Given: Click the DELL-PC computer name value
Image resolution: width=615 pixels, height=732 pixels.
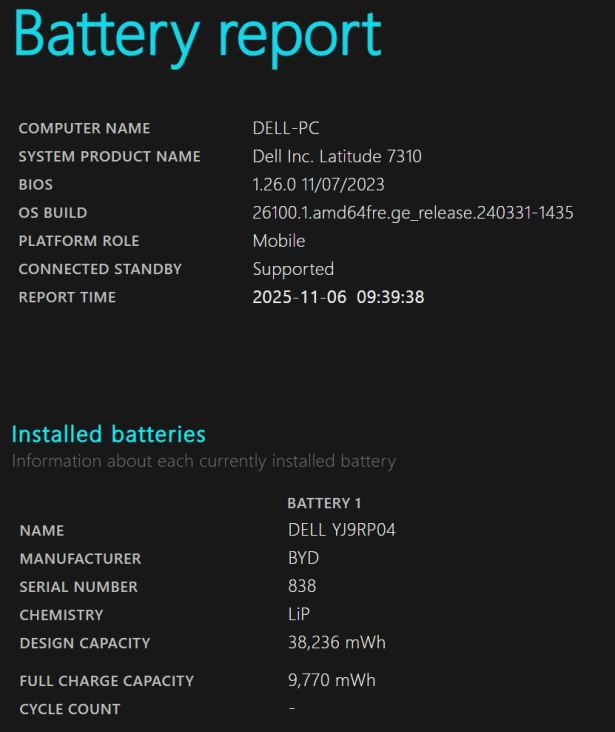Looking at the screenshot, I should point(286,128).
